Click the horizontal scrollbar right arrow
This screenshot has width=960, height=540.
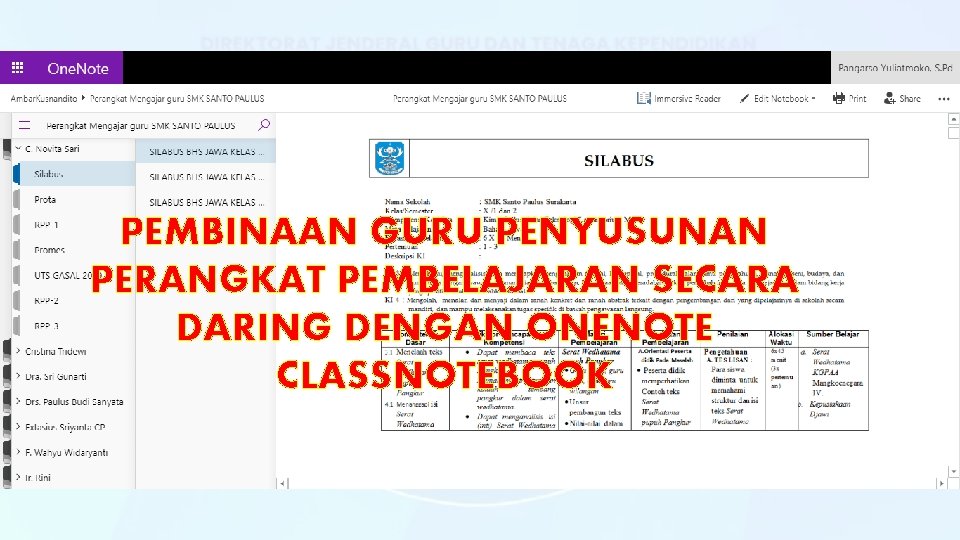coord(941,483)
